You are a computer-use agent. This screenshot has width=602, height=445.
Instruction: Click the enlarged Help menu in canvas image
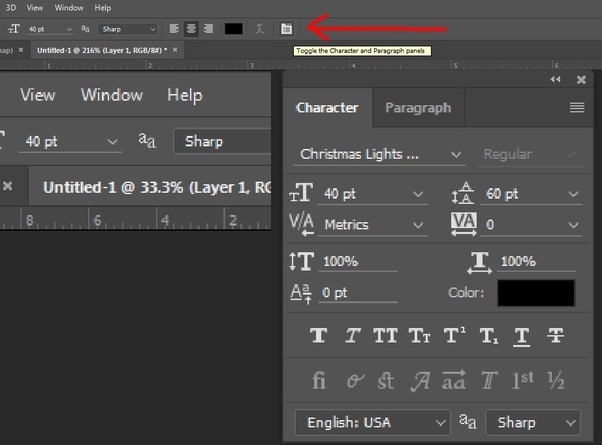click(185, 95)
